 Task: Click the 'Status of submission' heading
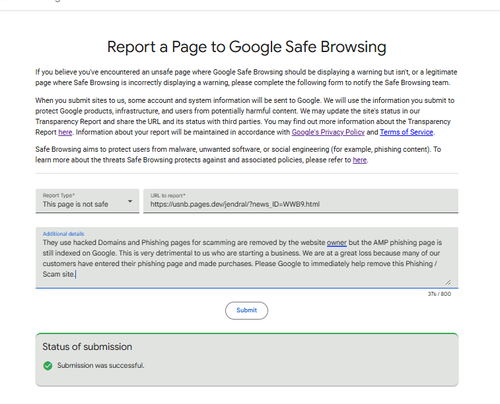87,347
